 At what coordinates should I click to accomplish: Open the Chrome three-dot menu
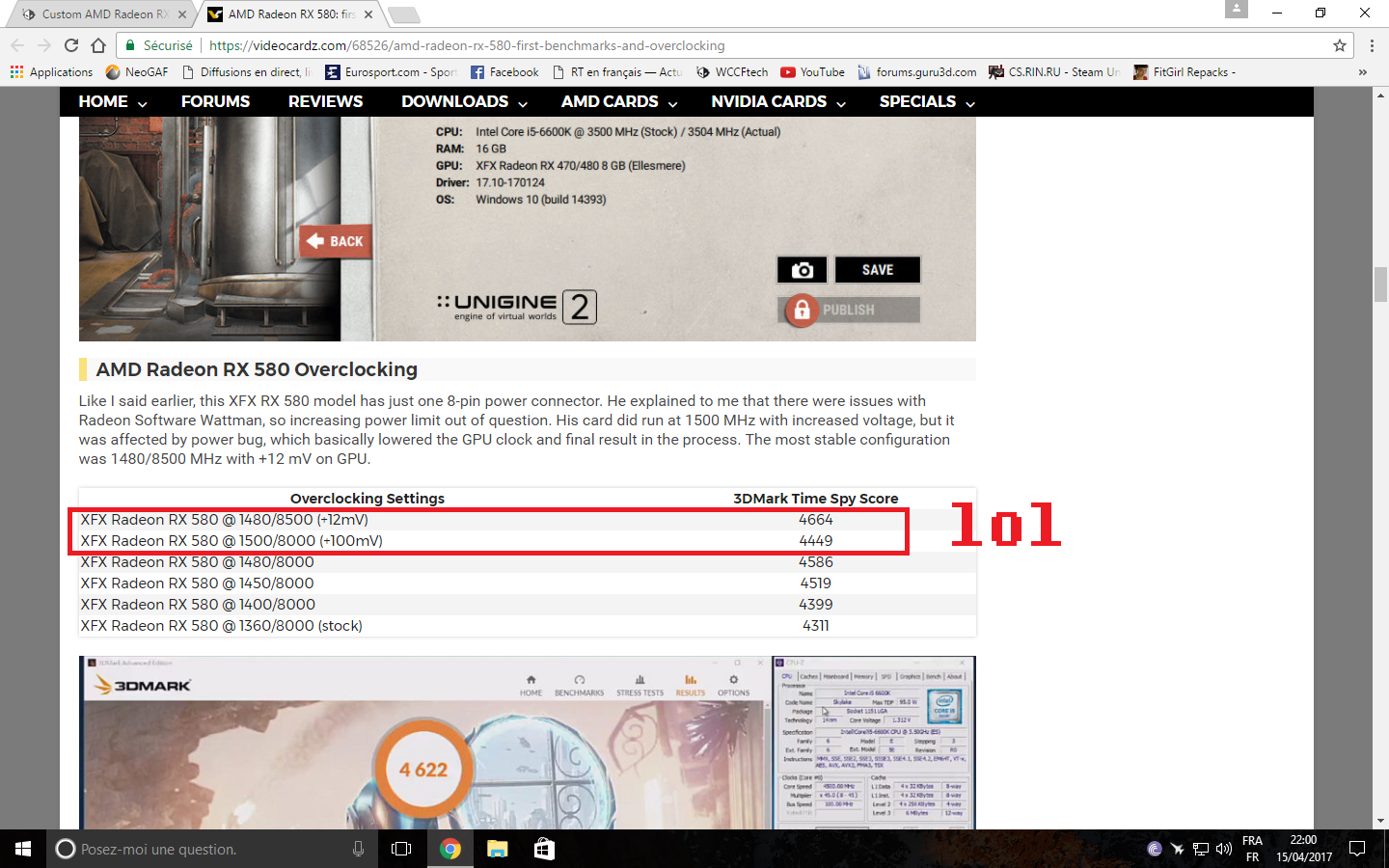coord(1372,45)
